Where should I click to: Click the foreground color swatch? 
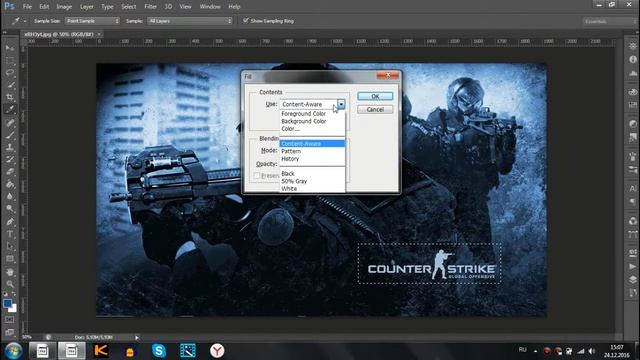point(7,303)
